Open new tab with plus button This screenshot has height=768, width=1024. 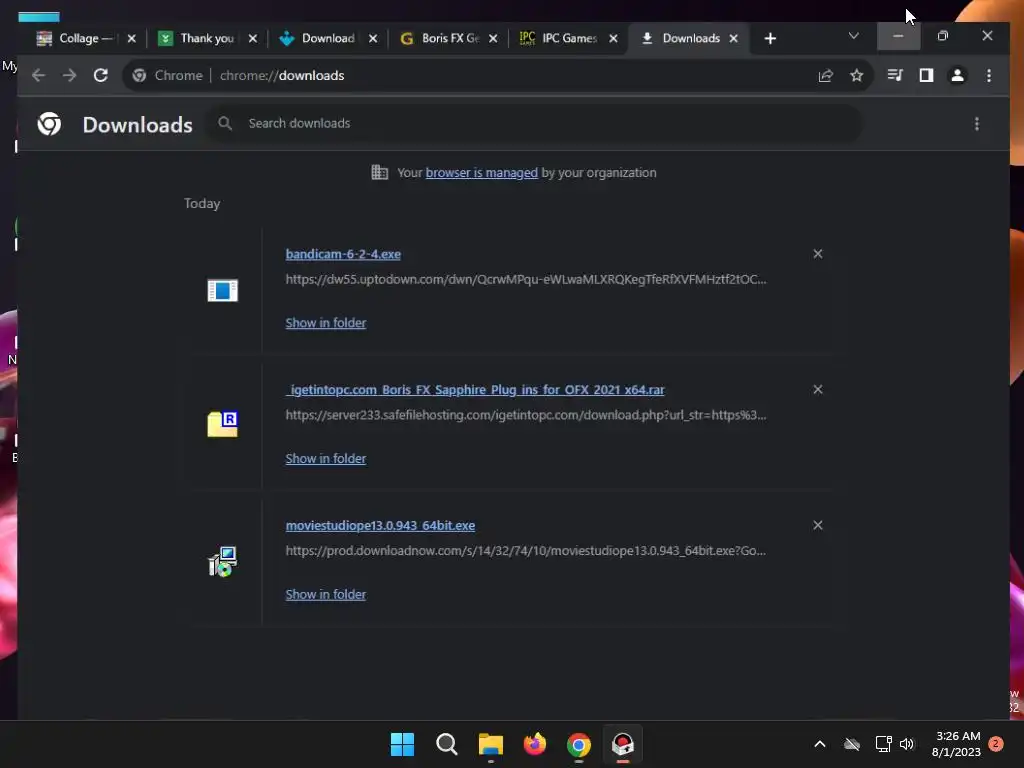coord(770,39)
